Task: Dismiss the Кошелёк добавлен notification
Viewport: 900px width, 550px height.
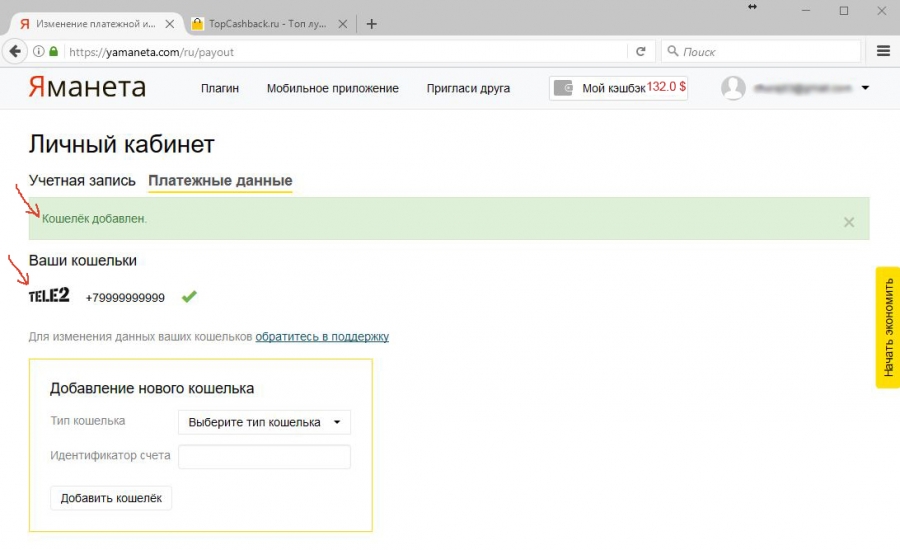Action: pyautogui.click(x=849, y=222)
